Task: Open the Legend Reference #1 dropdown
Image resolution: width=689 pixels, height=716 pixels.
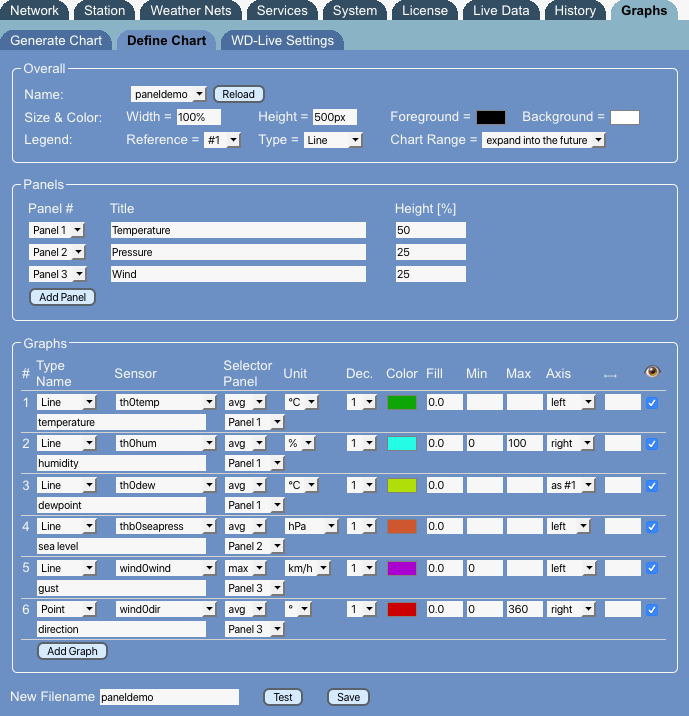Action: tap(222, 140)
